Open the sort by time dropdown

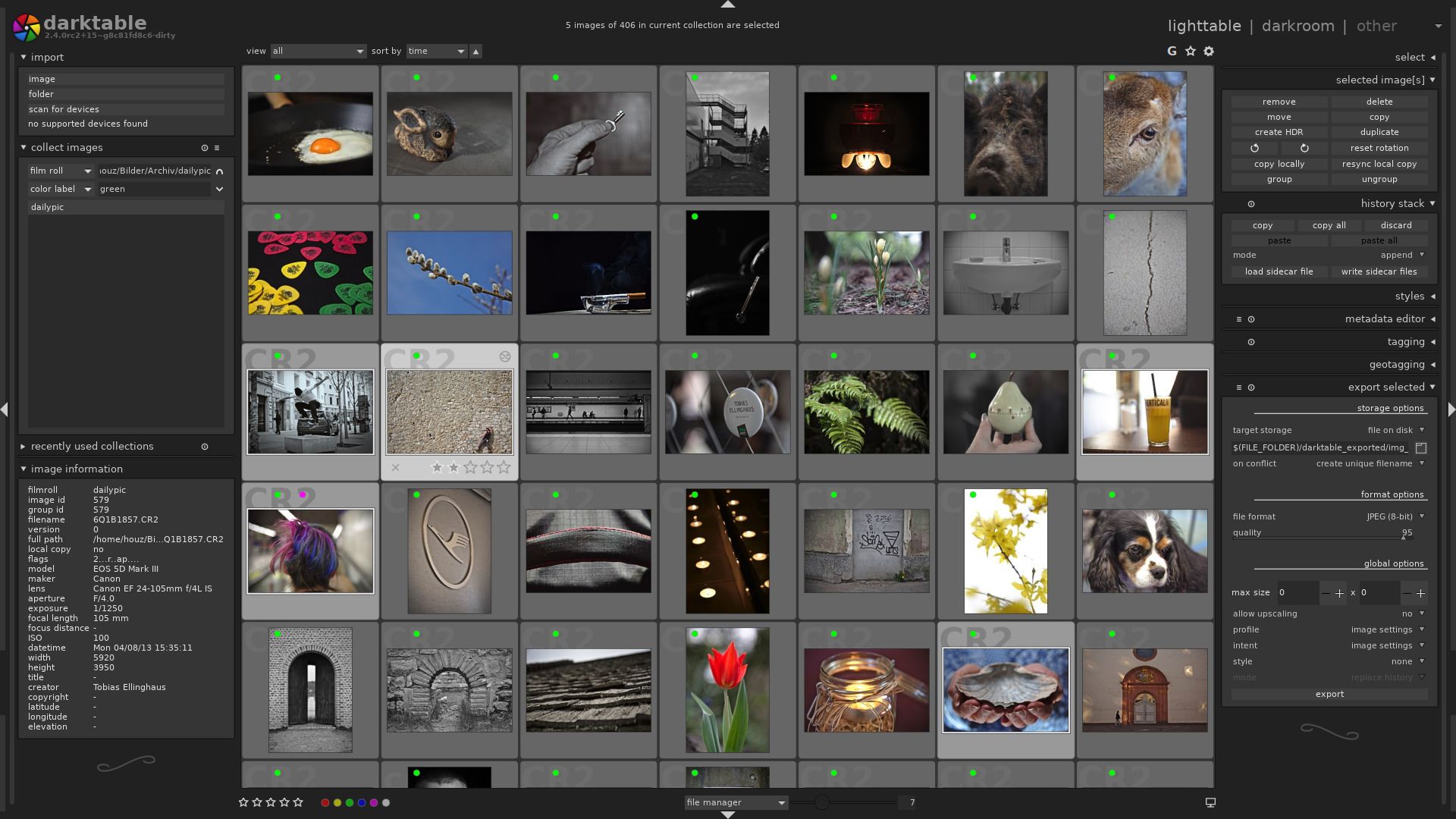437,51
